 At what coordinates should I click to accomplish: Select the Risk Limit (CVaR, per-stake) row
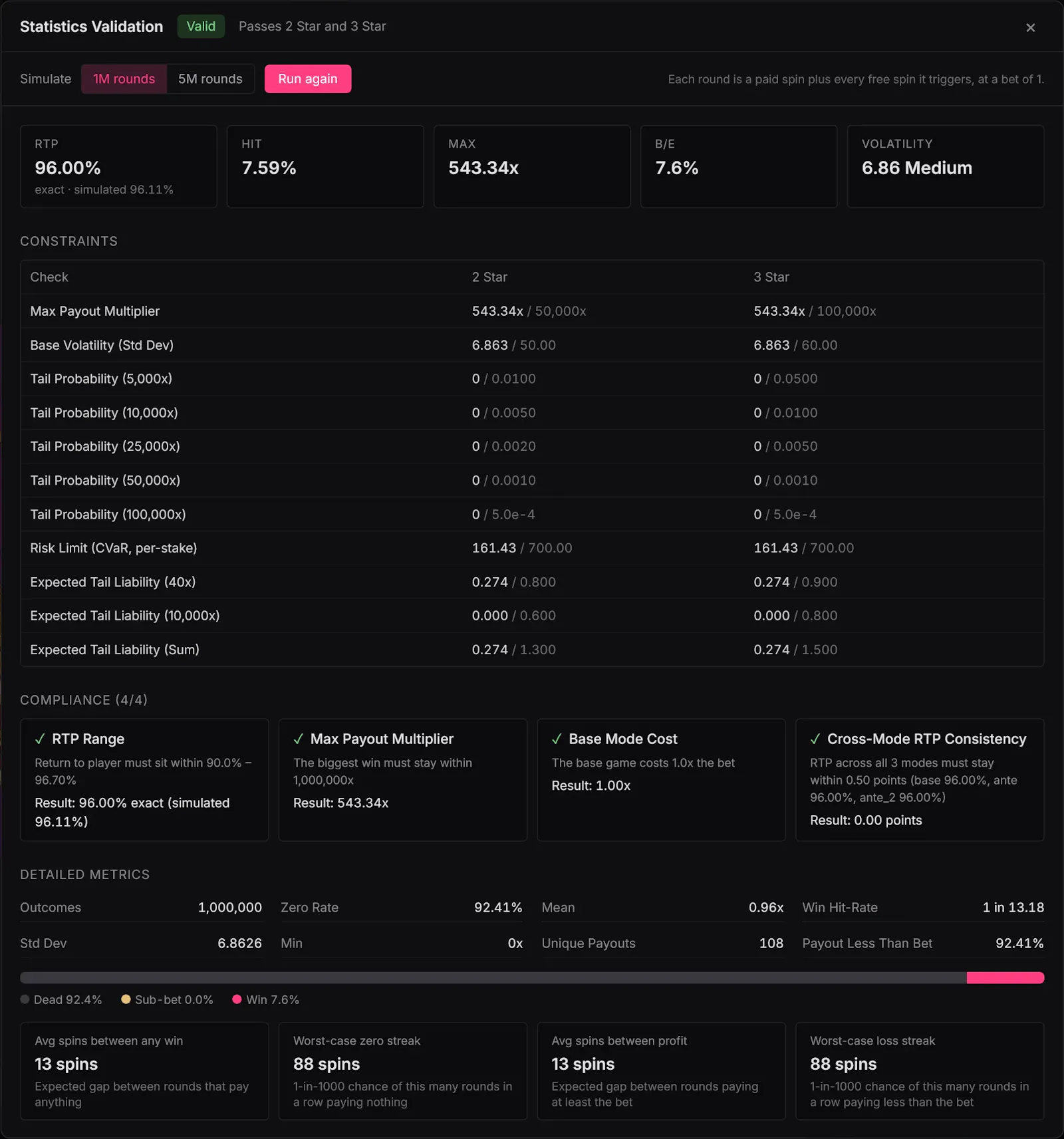[x=532, y=548]
